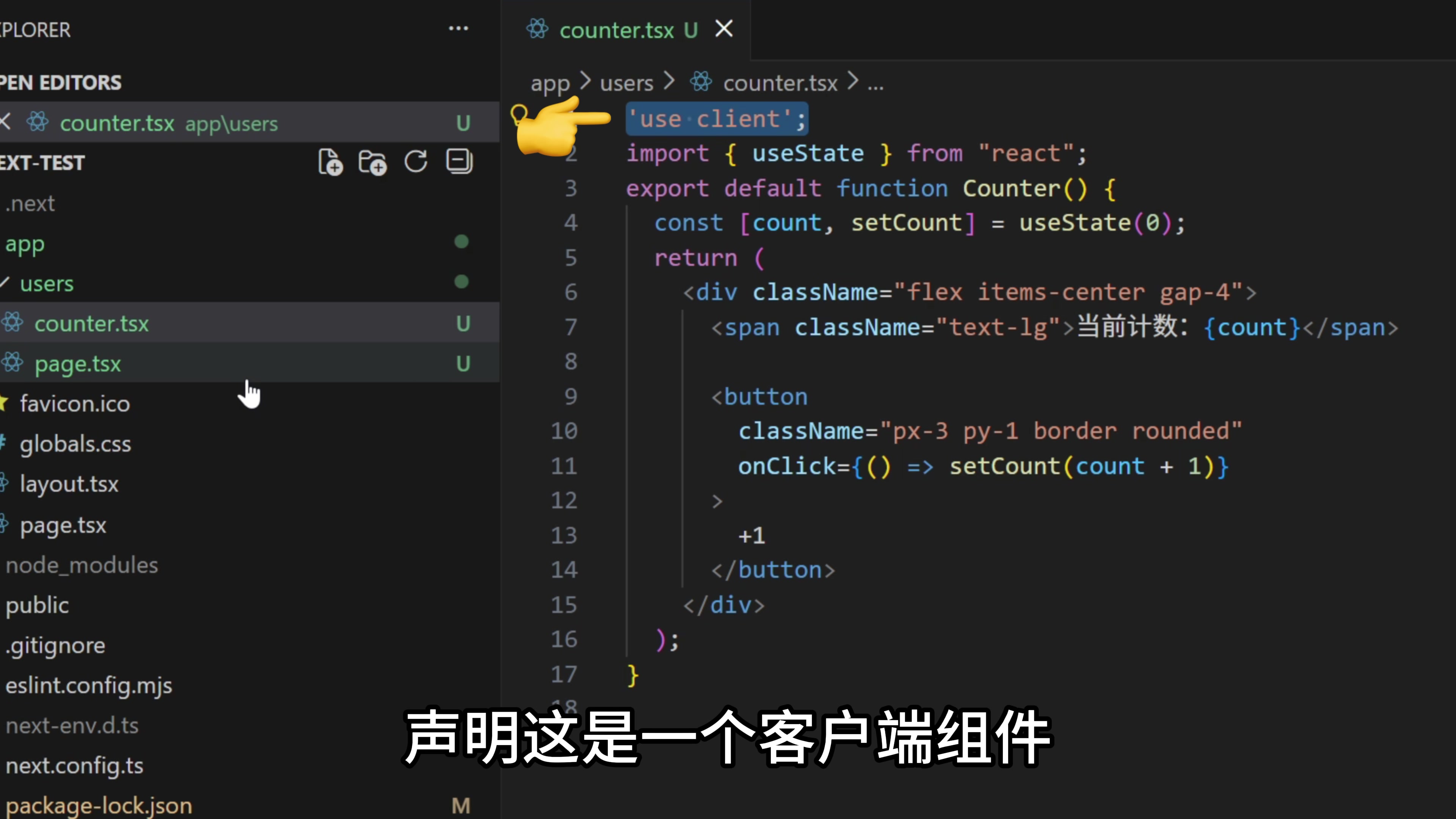
Task: Click the New File icon in explorer
Action: point(331,162)
